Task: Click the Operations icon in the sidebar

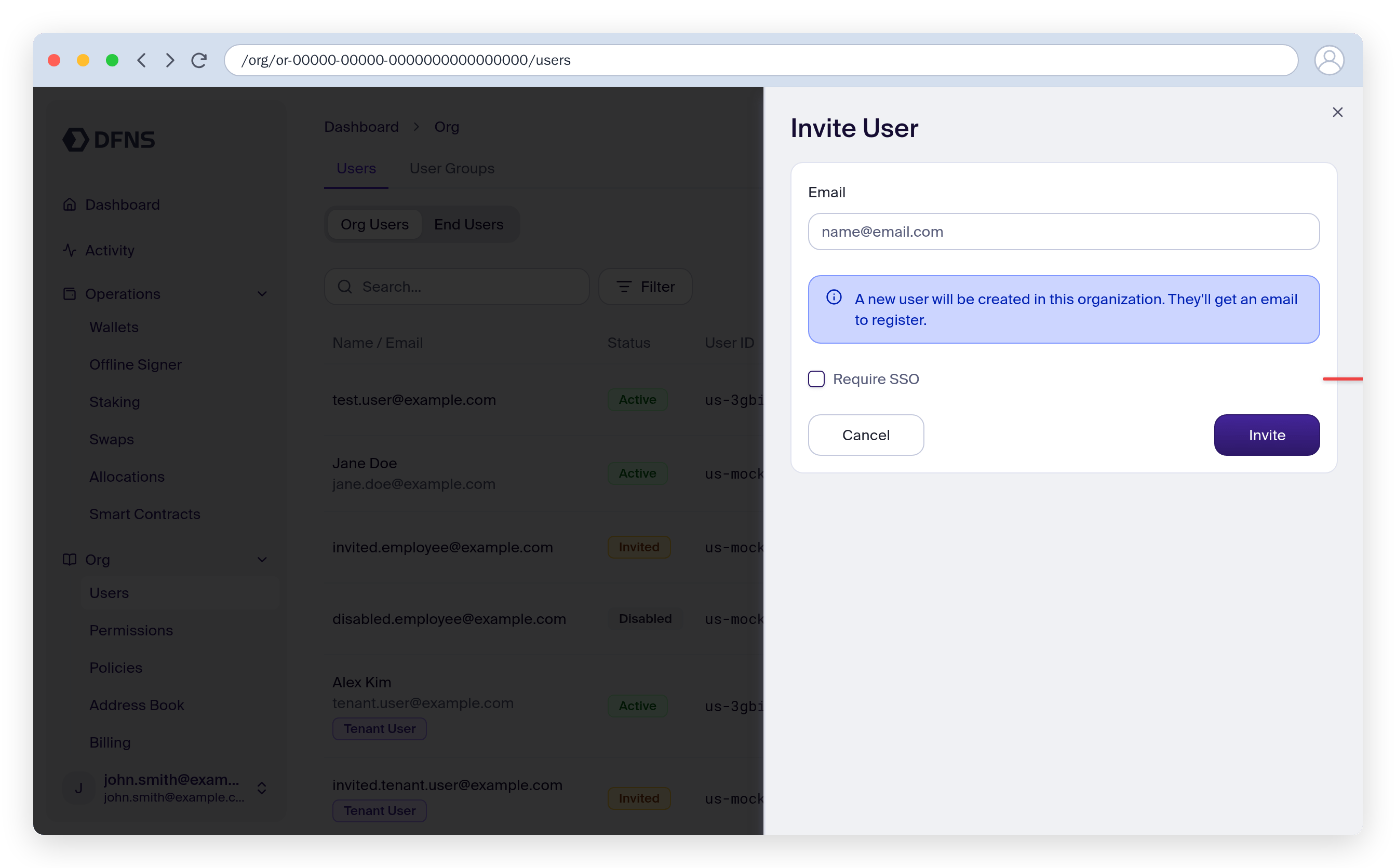Action: tap(70, 294)
